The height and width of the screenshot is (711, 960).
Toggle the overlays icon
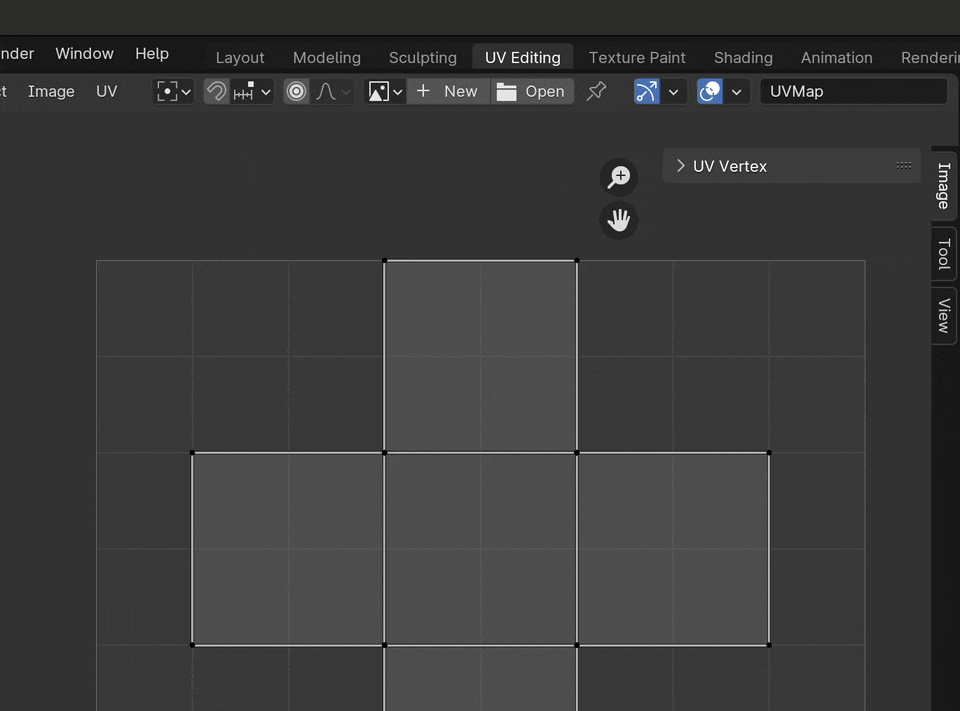click(x=710, y=92)
